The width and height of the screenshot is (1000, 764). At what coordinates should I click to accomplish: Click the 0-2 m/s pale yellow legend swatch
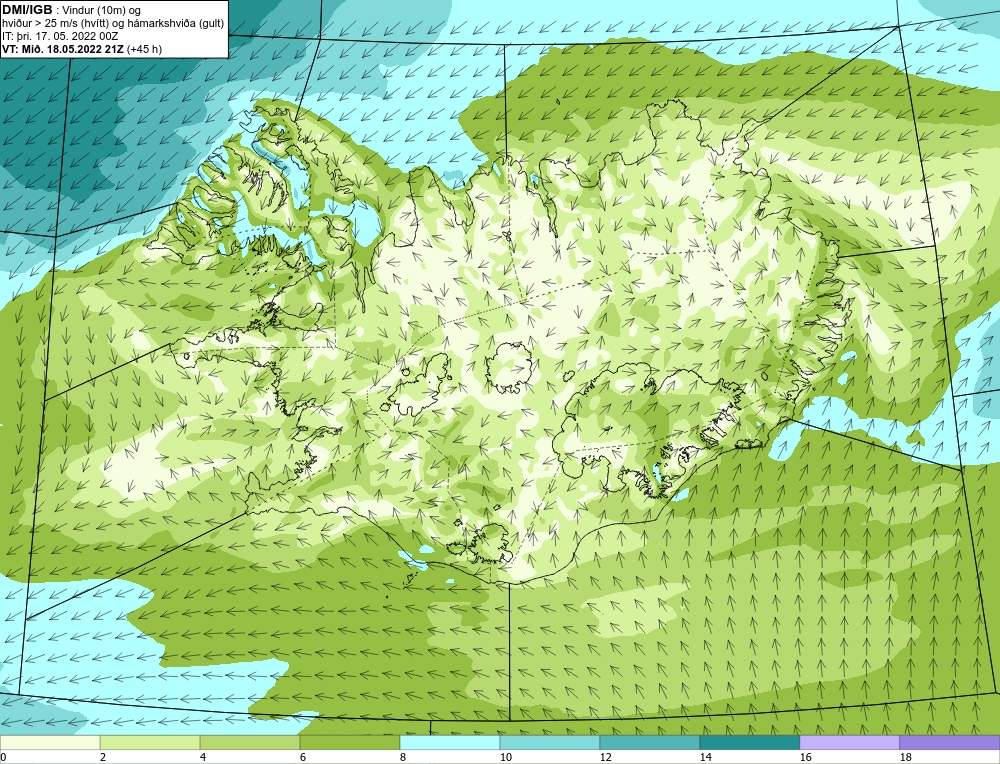coord(50,743)
